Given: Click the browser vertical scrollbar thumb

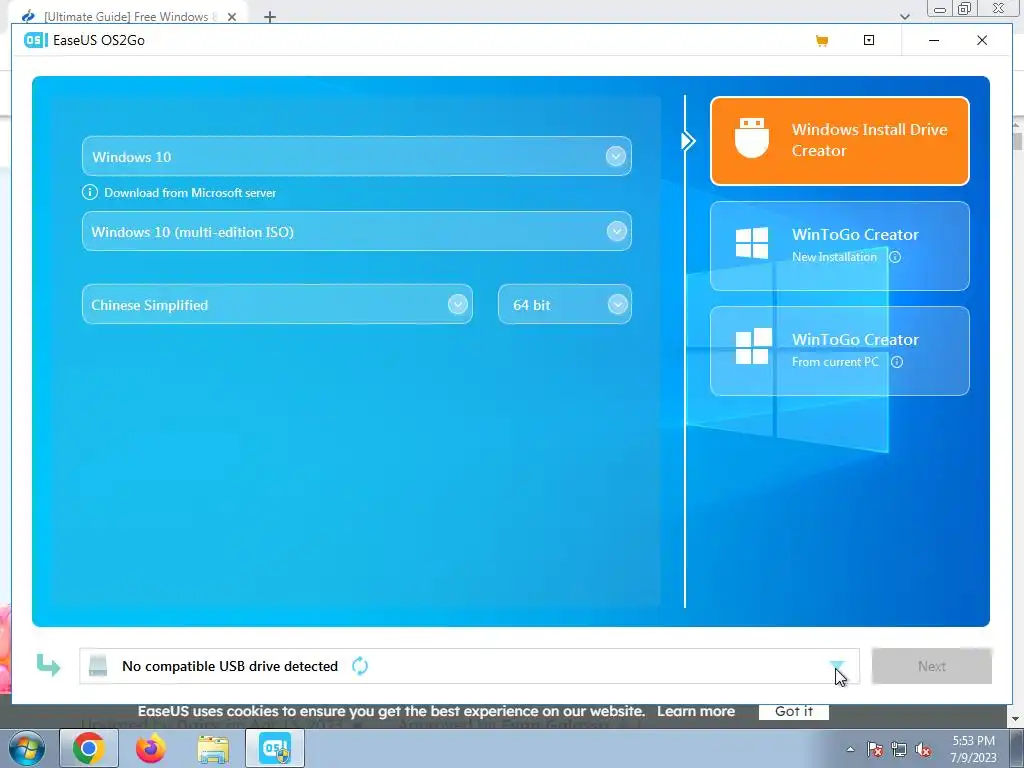Looking at the screenshot, I should 1017,142.
